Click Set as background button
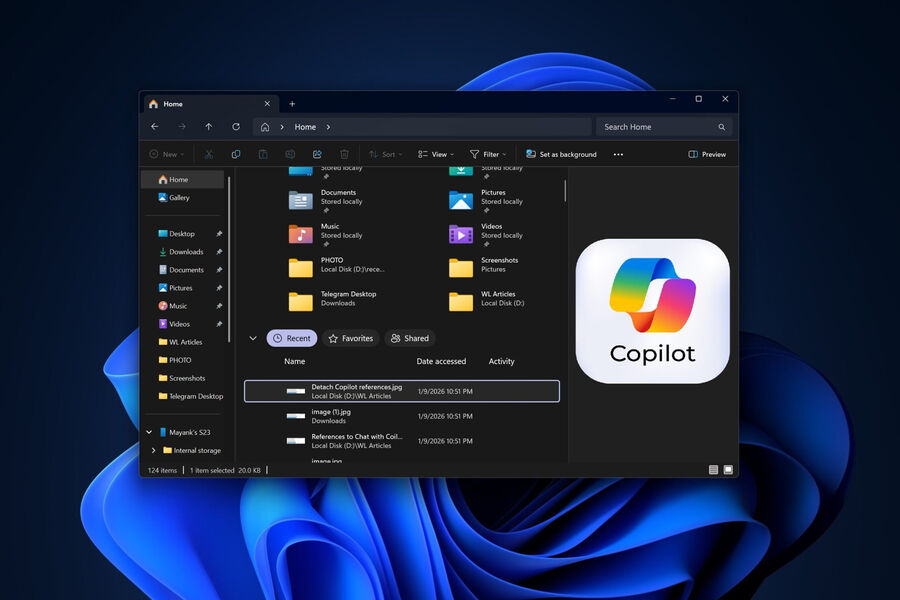This screenshot has width=900, height=600. pyautogui.click(x=561, y=154)
